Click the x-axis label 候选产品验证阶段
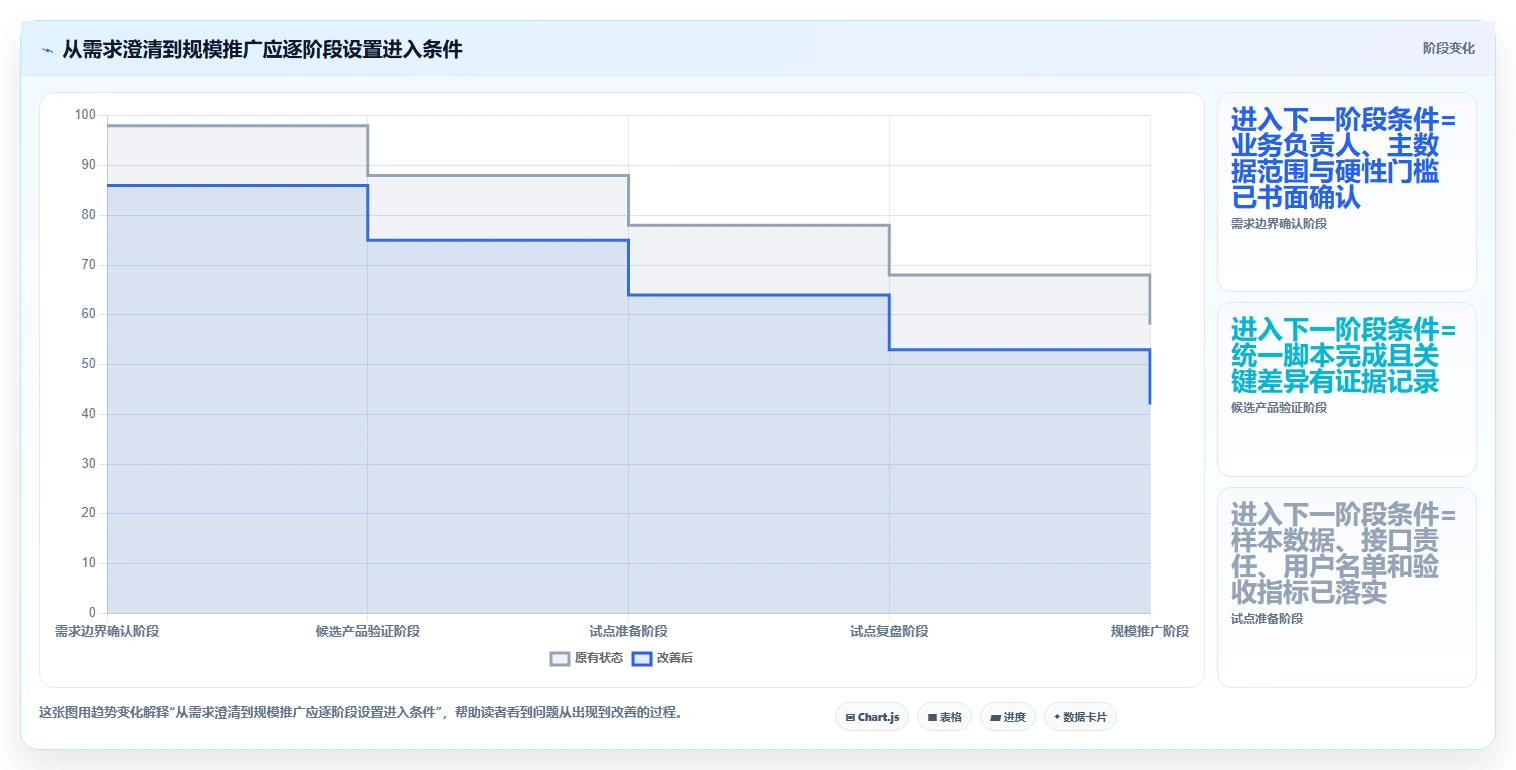The height and width of the screenshot is (770, 1516). tap(368, 631)
